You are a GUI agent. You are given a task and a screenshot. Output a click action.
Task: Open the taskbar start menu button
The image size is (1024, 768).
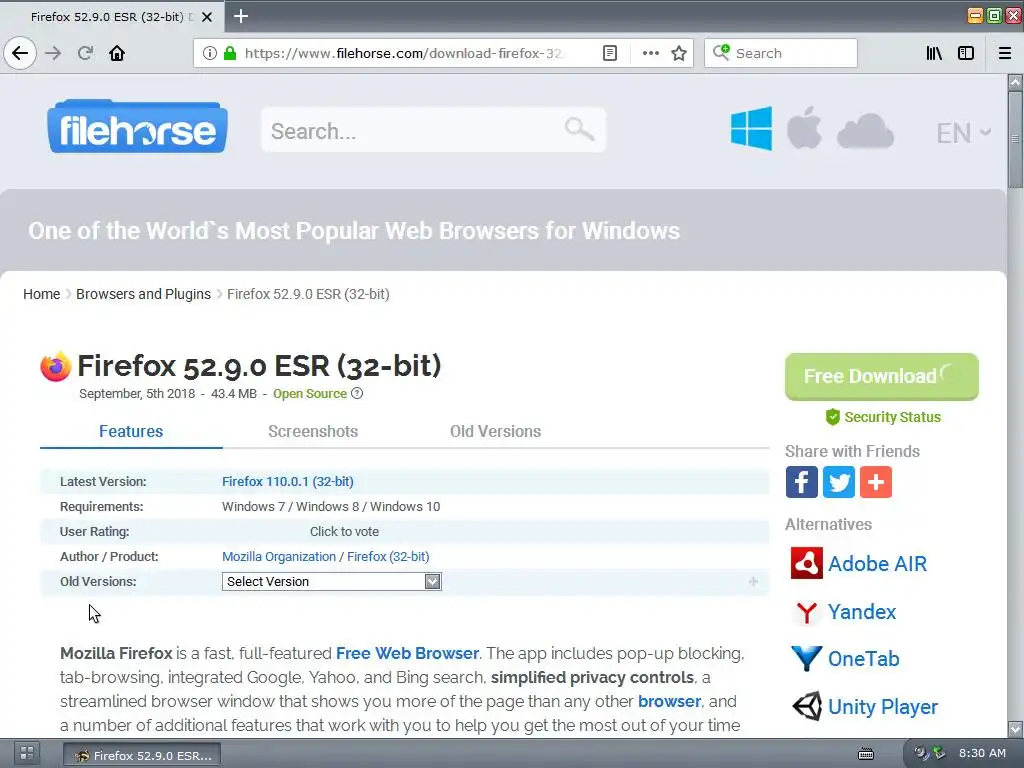(x=27, y=754)
